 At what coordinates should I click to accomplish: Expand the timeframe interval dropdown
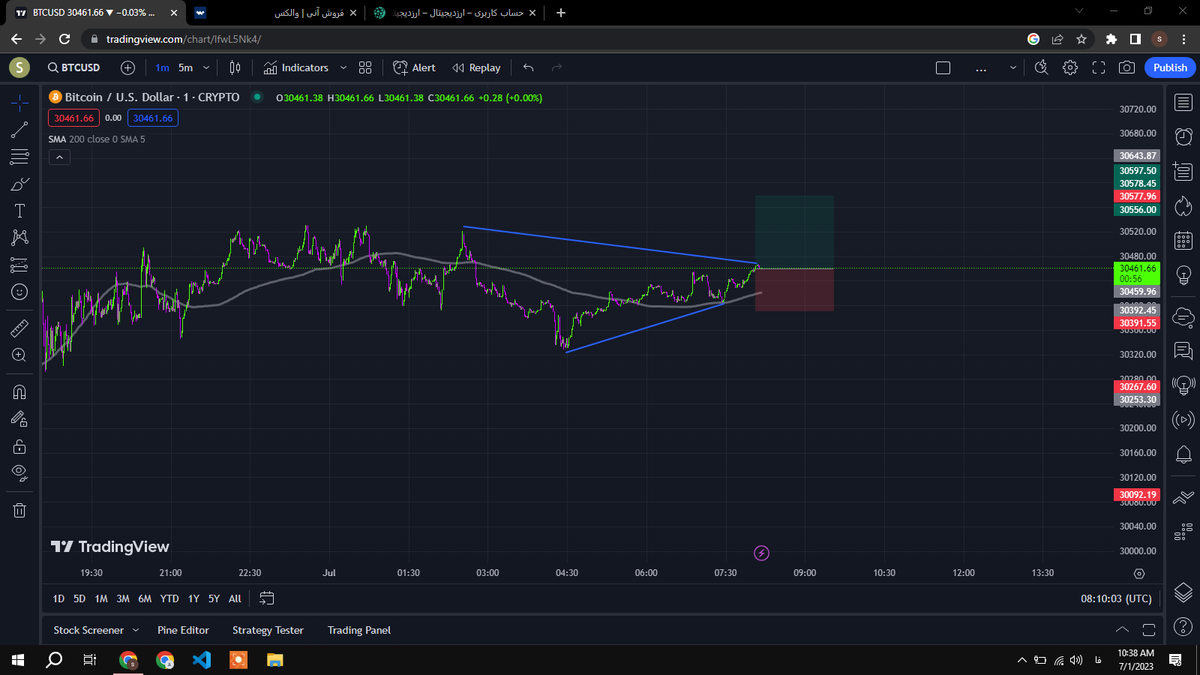point(207,68)
